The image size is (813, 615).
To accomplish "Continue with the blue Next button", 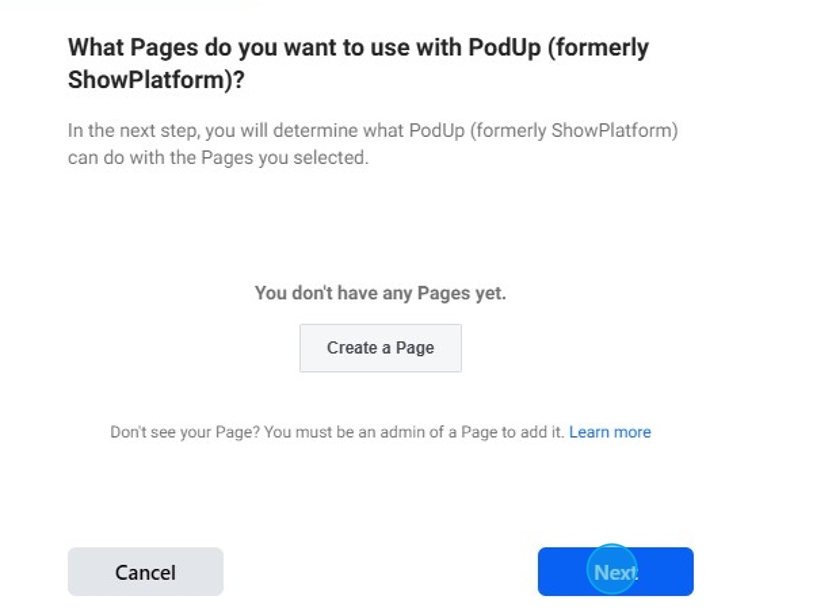I will click(x=615, y=572).
